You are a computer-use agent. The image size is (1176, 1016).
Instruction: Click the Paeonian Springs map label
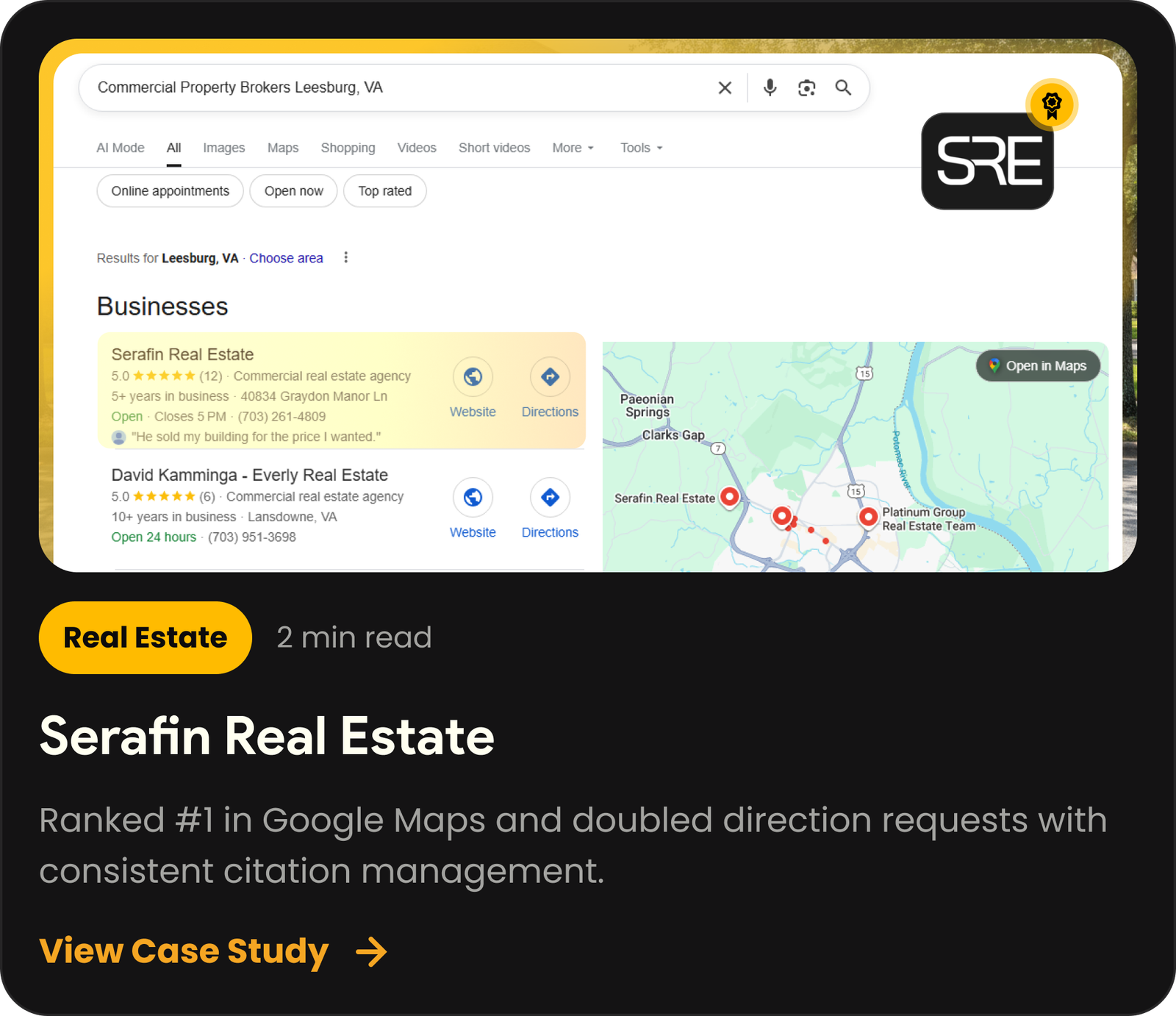pos(647,406)
